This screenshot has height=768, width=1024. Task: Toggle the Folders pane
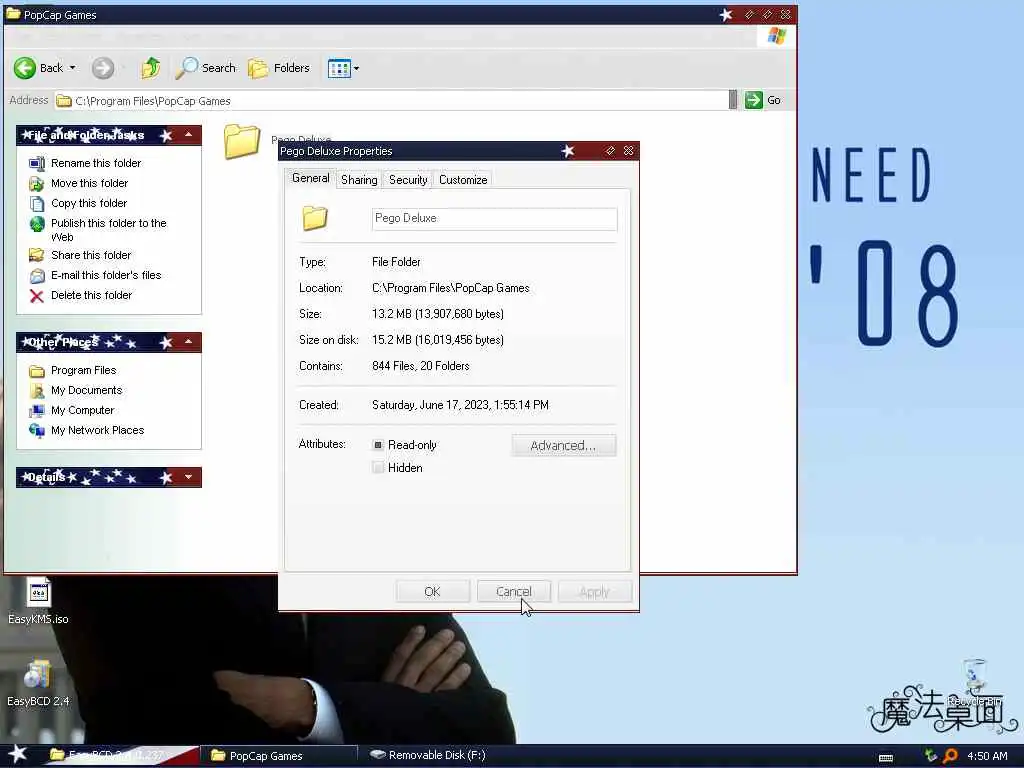(x=279, y=68)
